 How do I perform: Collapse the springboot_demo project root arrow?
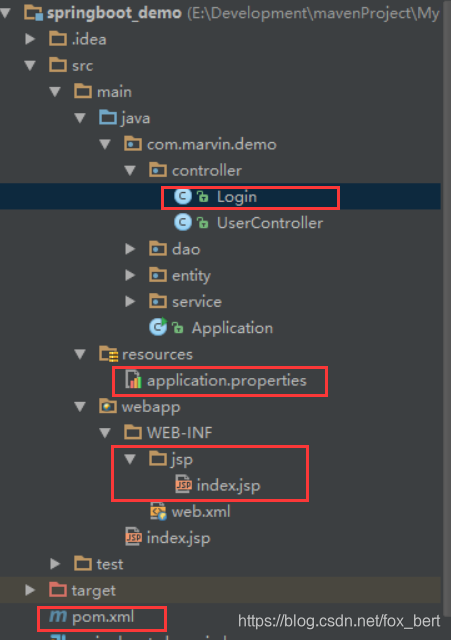pyautogui.click(x=5, y=13)
